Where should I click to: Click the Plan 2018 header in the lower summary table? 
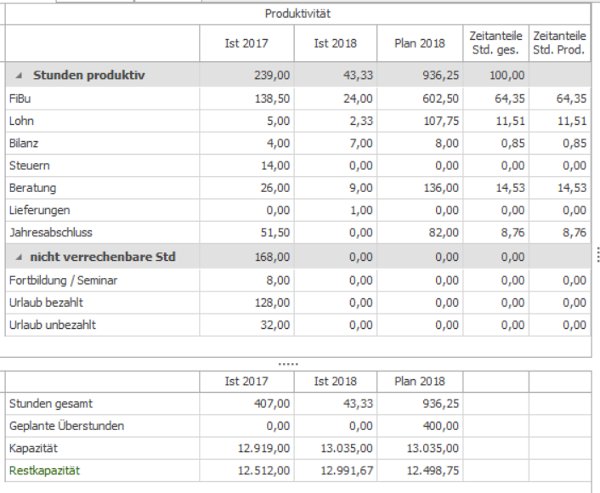click(420, 382)
